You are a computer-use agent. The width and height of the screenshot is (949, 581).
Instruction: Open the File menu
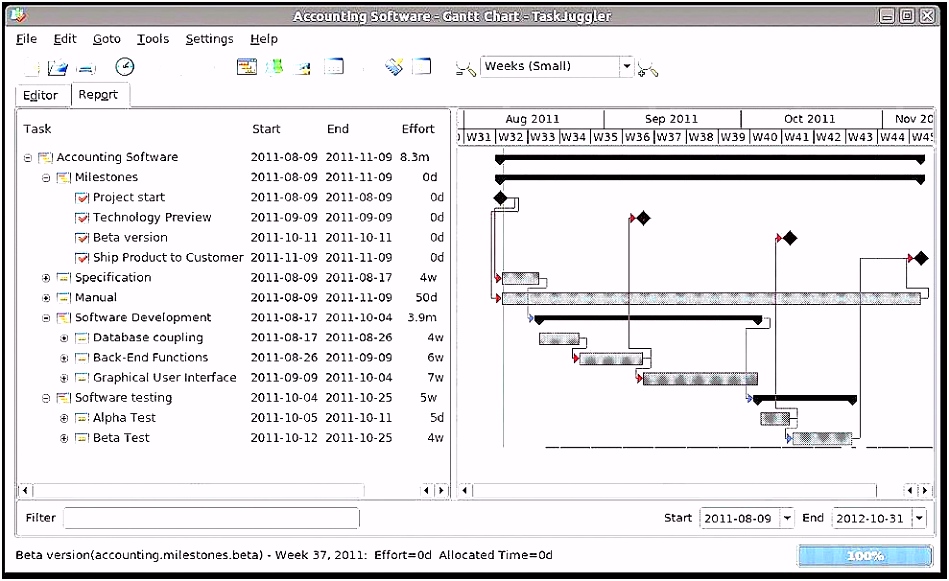pos(26,39)
